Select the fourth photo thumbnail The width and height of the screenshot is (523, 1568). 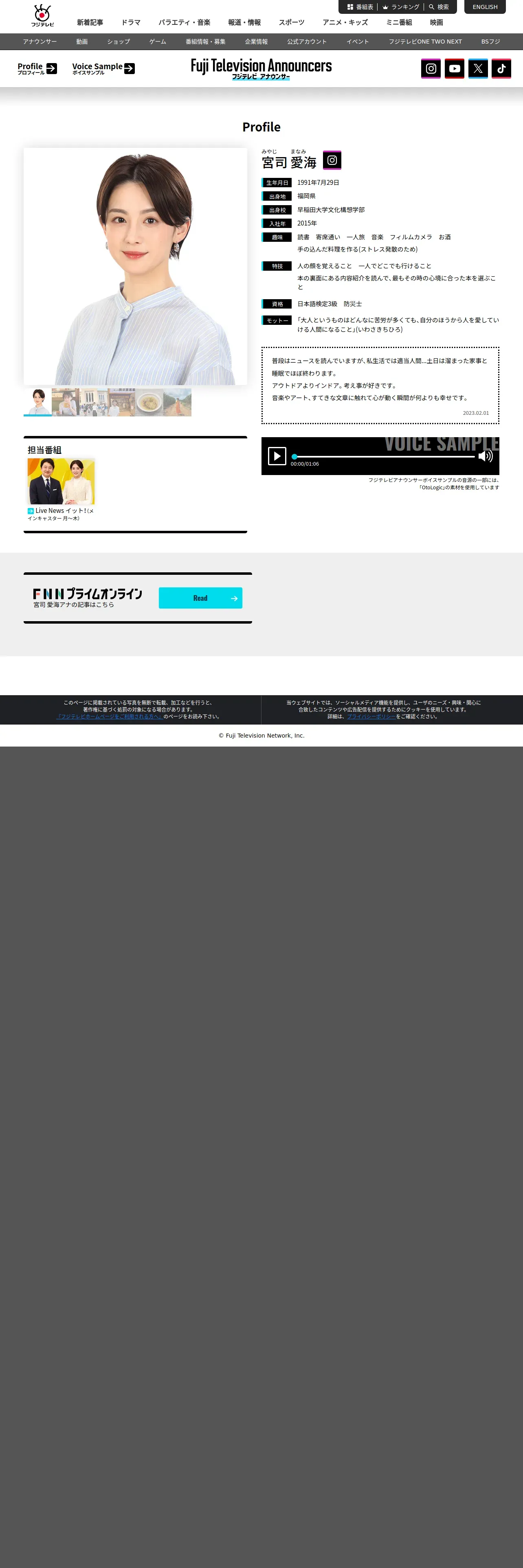(x=122, y=402)
